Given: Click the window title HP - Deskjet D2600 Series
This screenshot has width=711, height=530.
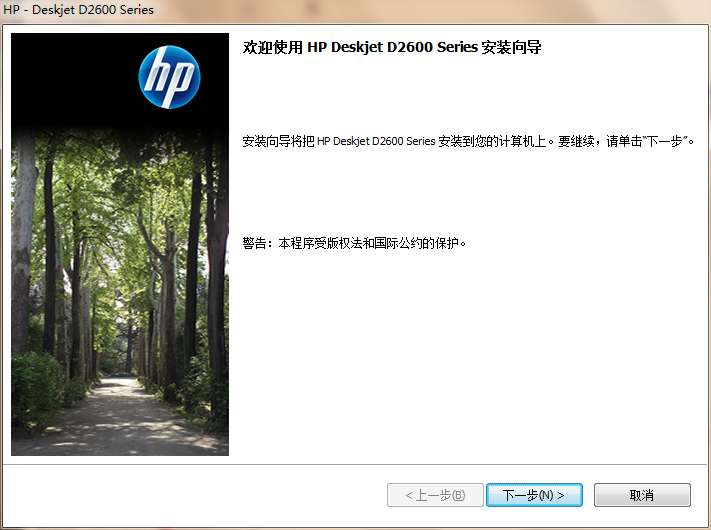Looking at the screenshot, I should pyautogui.click(x=78, y=10).
